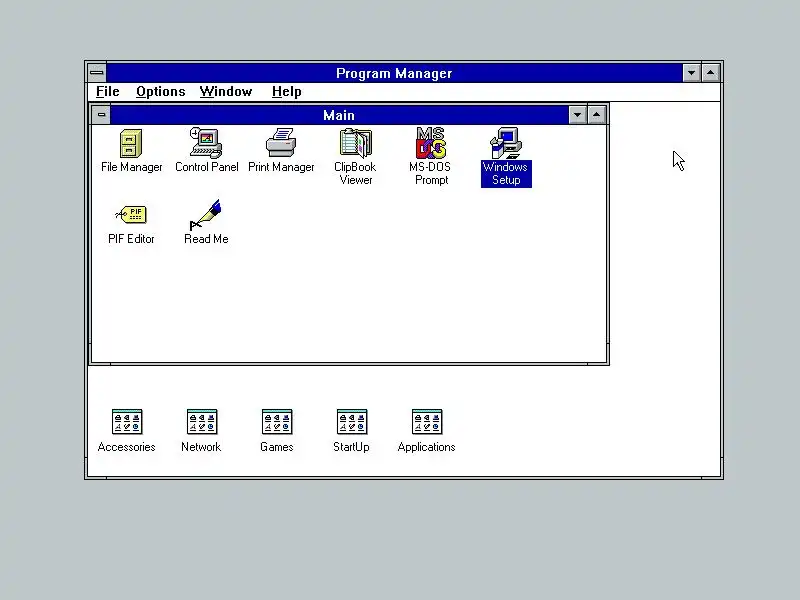Select the Accessories group icon
This screenshot has width=800, height=600.
(x=127, y=422)
